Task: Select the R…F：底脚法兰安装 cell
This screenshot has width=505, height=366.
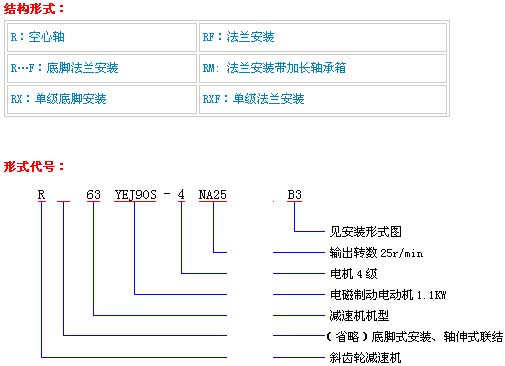Action: click(x=102, y=68)
